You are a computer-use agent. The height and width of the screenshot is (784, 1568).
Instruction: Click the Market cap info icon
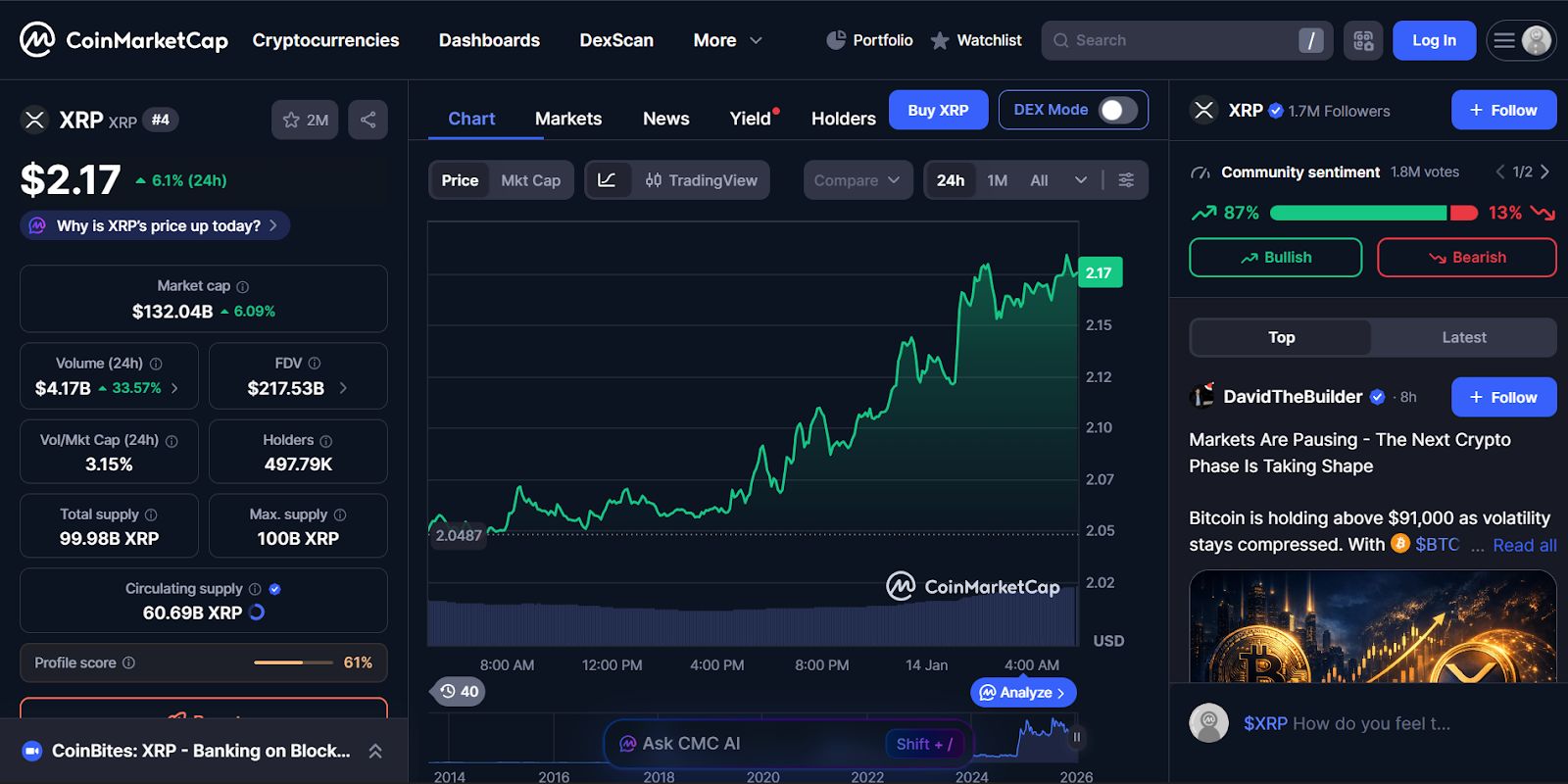243,287
